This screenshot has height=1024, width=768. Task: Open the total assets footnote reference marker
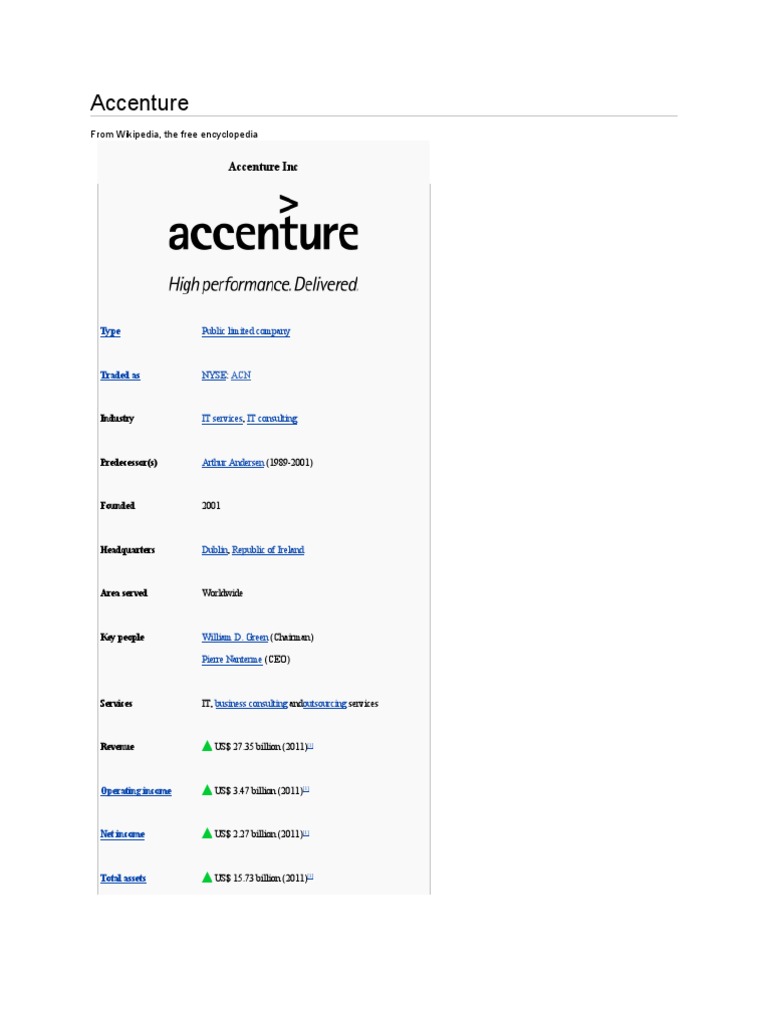coord(310,876)
